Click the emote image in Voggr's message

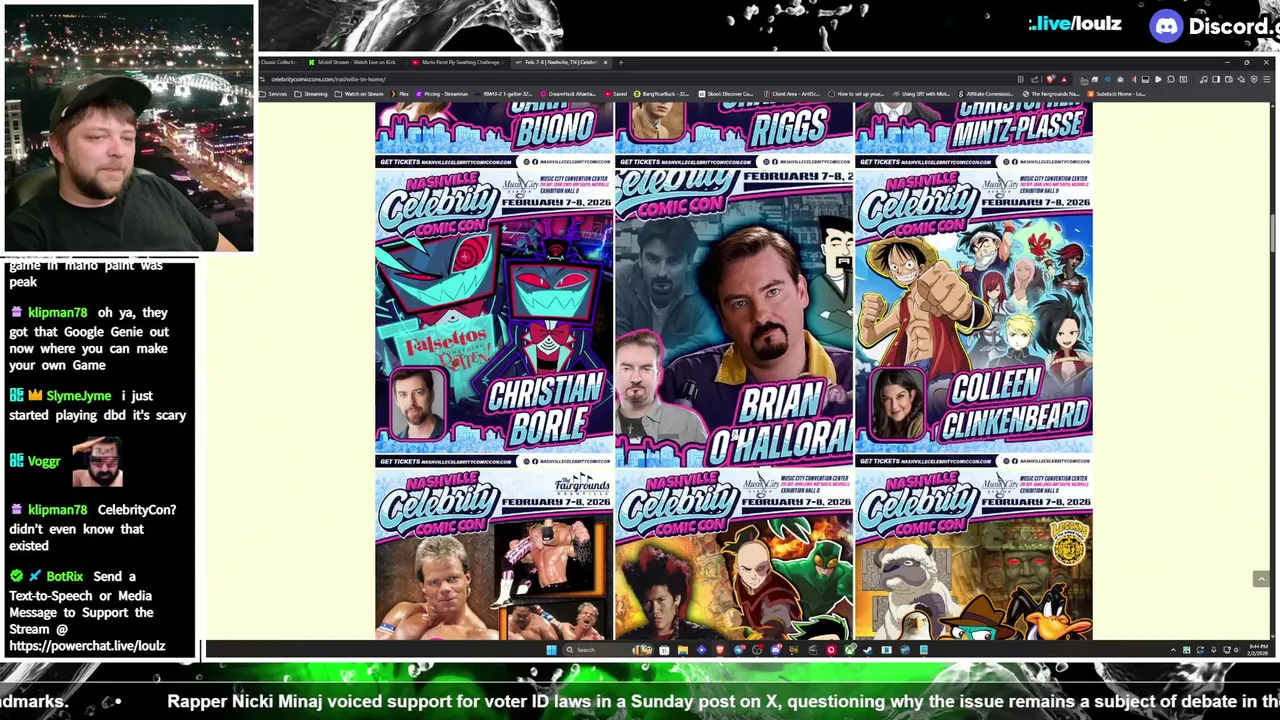[98, 461]
